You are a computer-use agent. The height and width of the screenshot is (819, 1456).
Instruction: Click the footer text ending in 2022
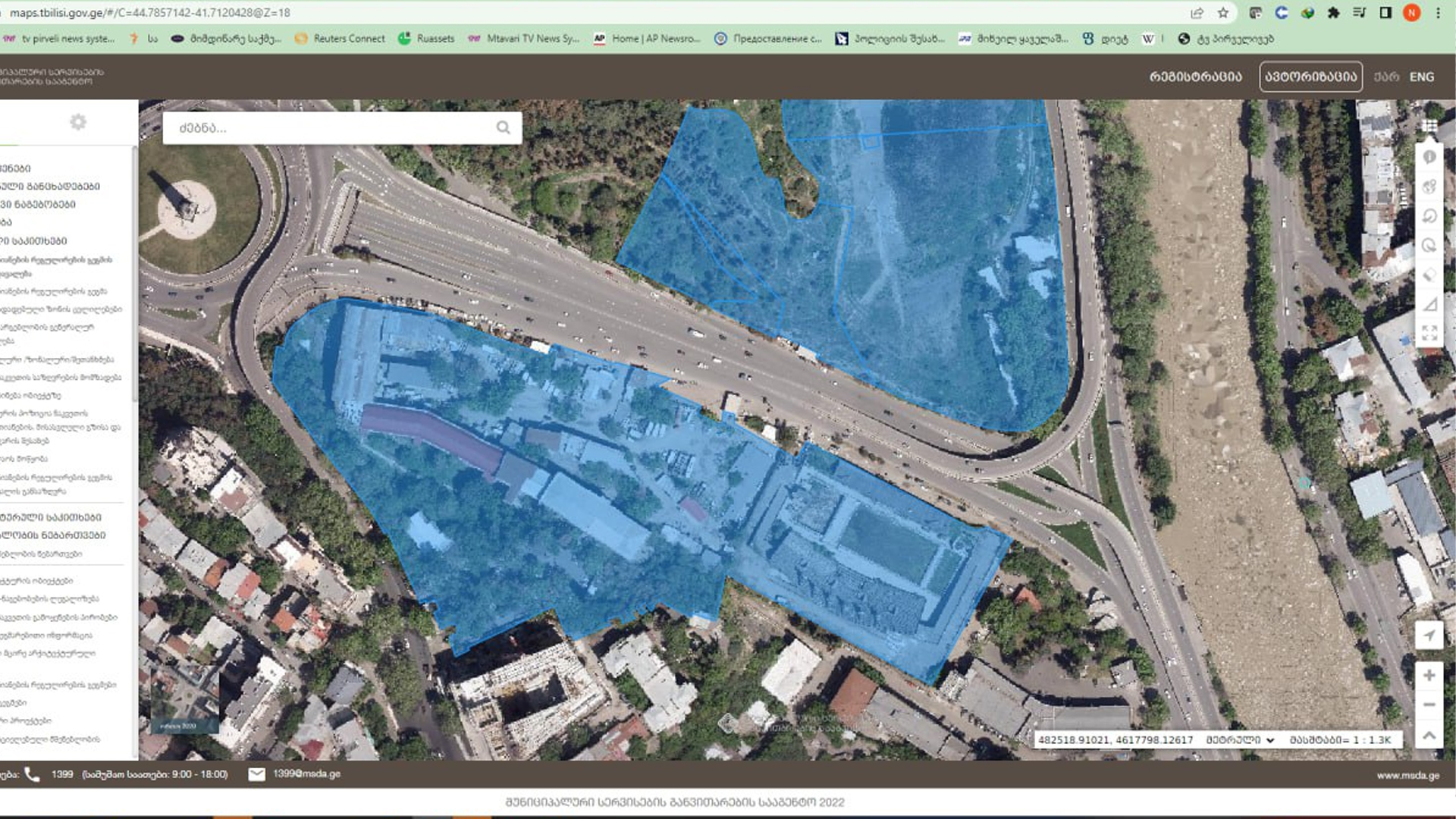(x=675, y=802)
